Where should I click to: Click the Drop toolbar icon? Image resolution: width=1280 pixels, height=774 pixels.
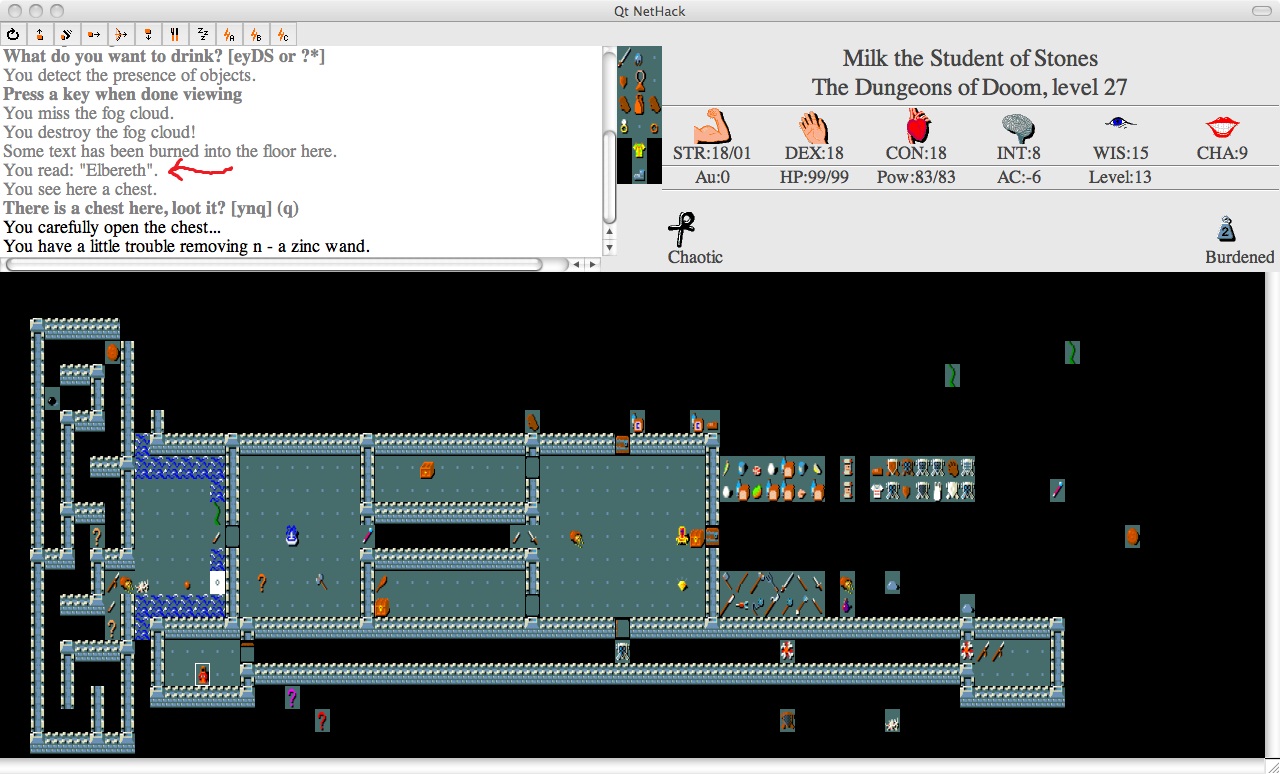(148, 34)
